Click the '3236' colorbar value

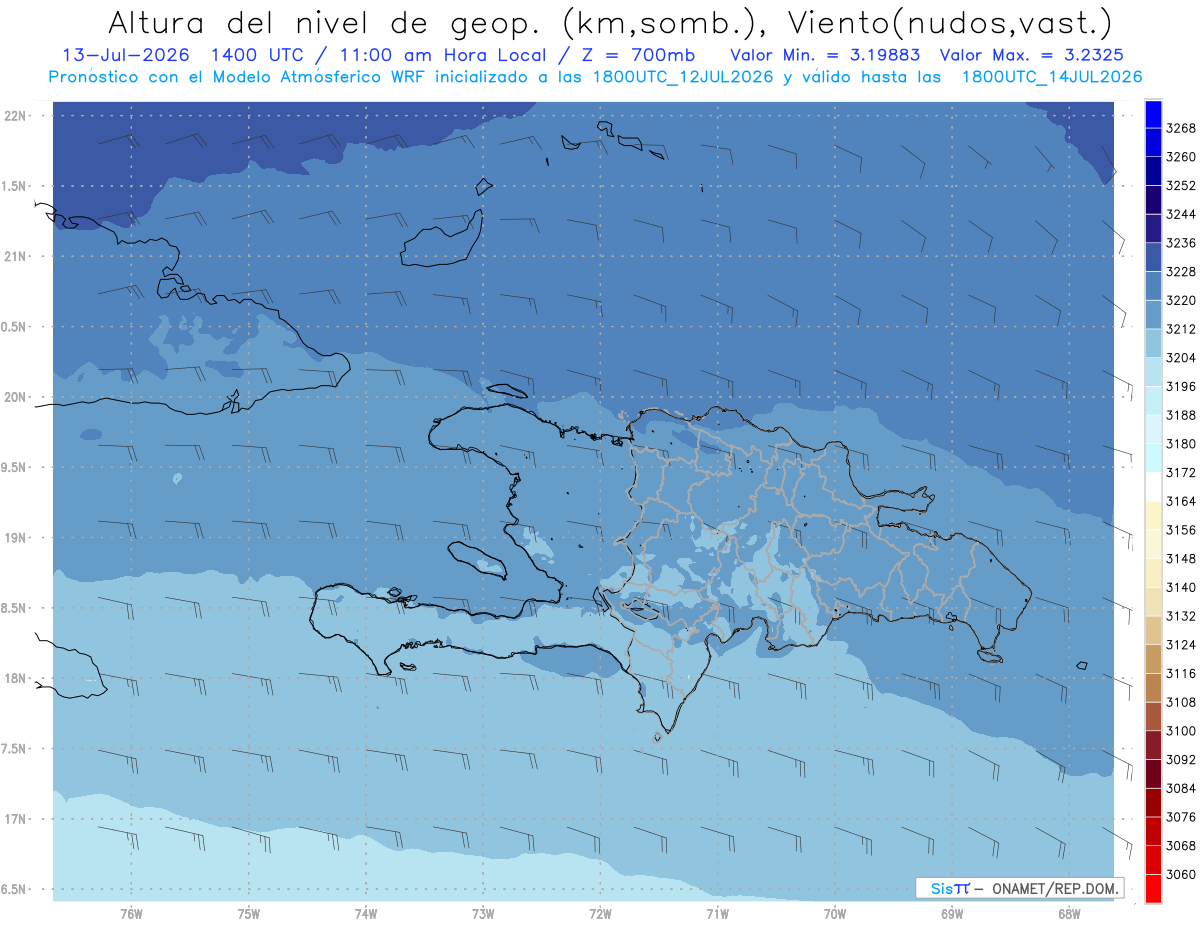pyautogui.click(x=1181, y=243)
